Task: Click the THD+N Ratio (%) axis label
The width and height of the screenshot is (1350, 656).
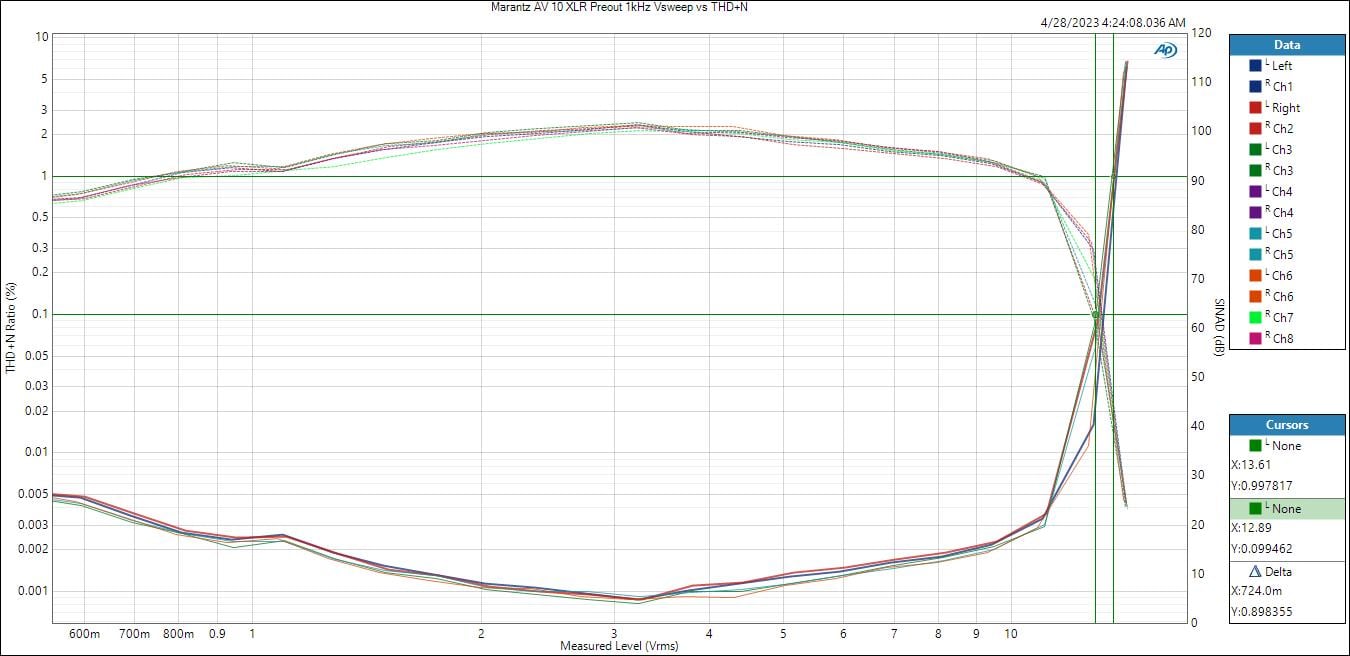Action: pos(11,327)
